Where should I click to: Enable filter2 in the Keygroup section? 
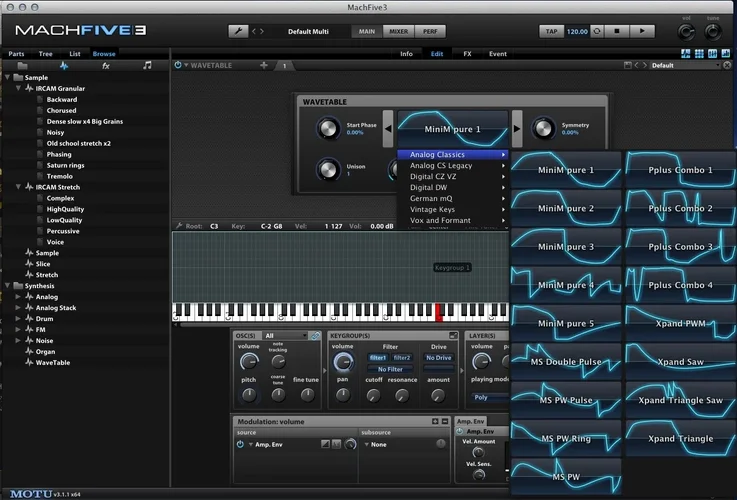(402, 357)
